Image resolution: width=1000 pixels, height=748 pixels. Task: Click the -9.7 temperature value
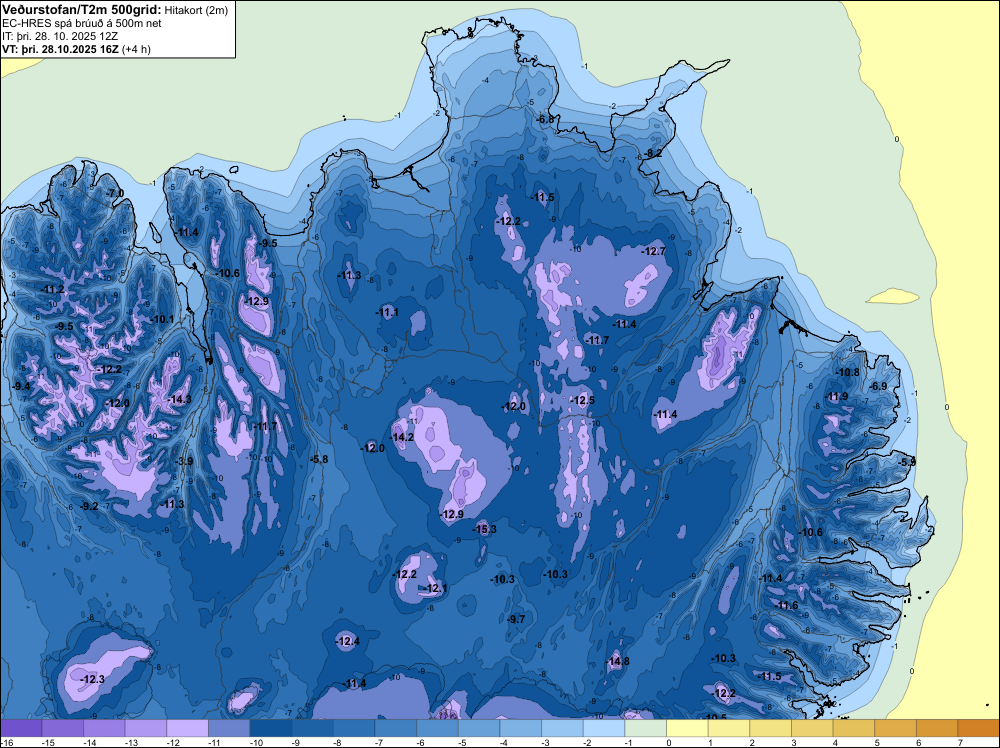click(516, 619)
